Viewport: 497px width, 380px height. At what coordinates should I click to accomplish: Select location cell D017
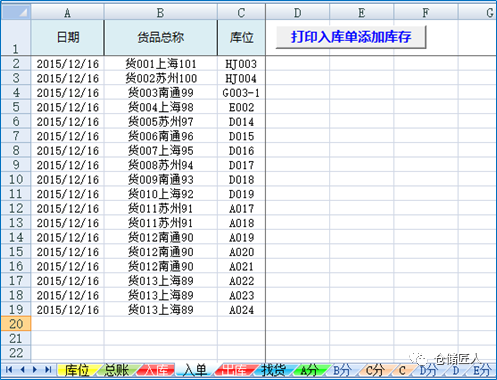[x=241, y=165]
